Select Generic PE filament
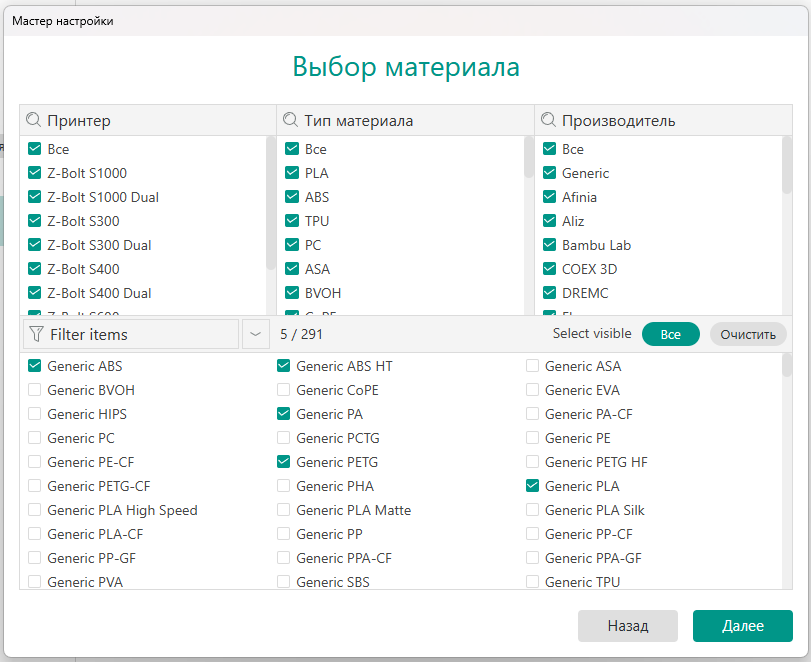 point(532,438)
